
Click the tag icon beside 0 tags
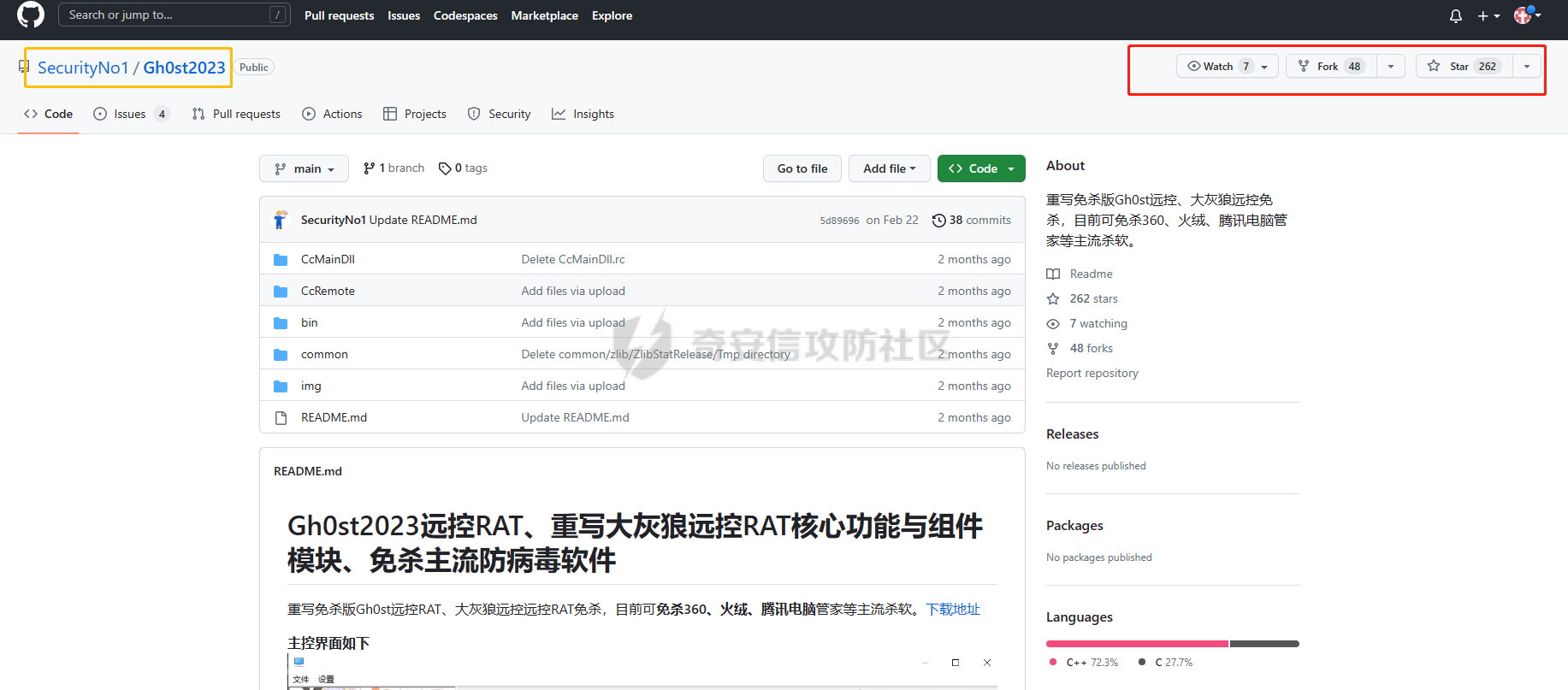pyautogui.click(x=445, y=168)
